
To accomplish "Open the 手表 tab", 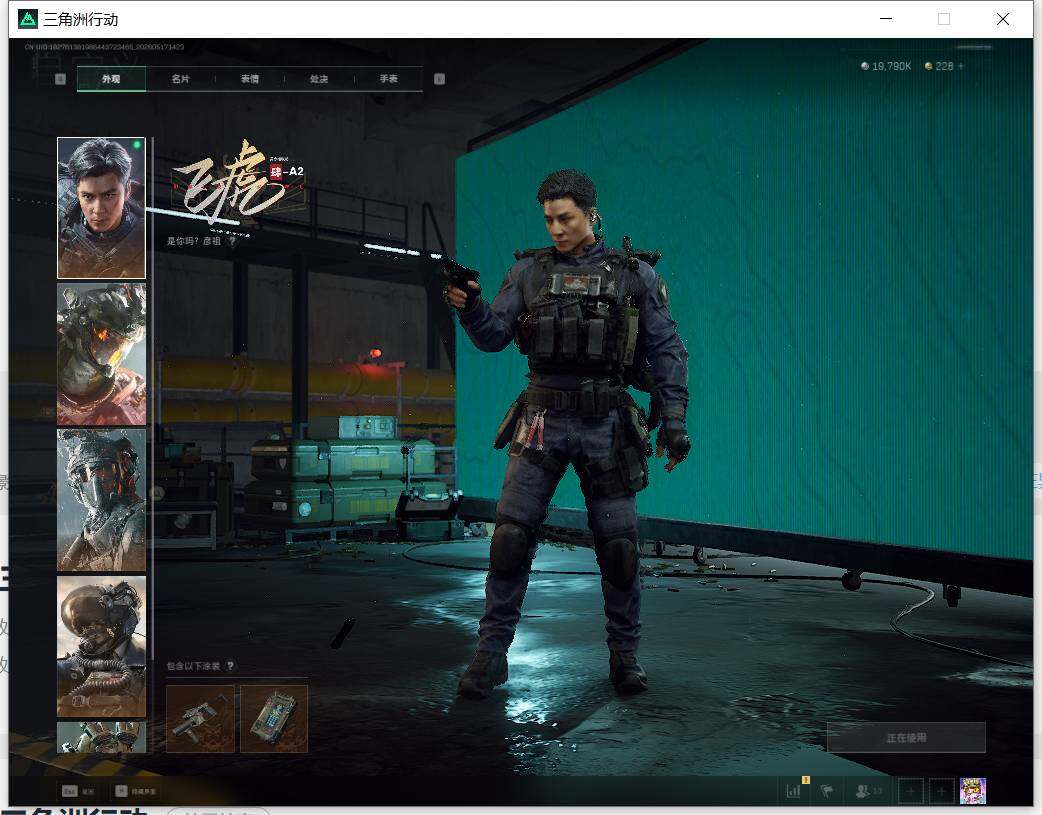I will coord(389,79).
